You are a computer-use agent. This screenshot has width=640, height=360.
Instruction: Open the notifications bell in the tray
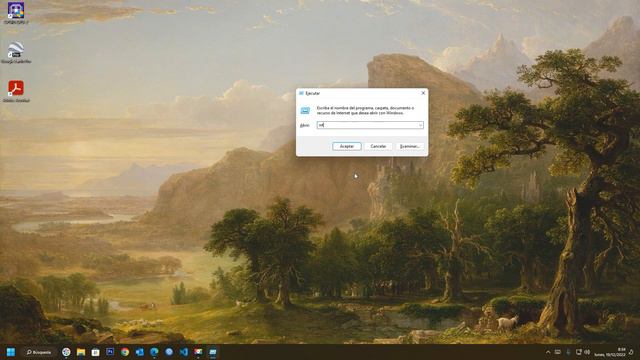click(x=631, y=352)
